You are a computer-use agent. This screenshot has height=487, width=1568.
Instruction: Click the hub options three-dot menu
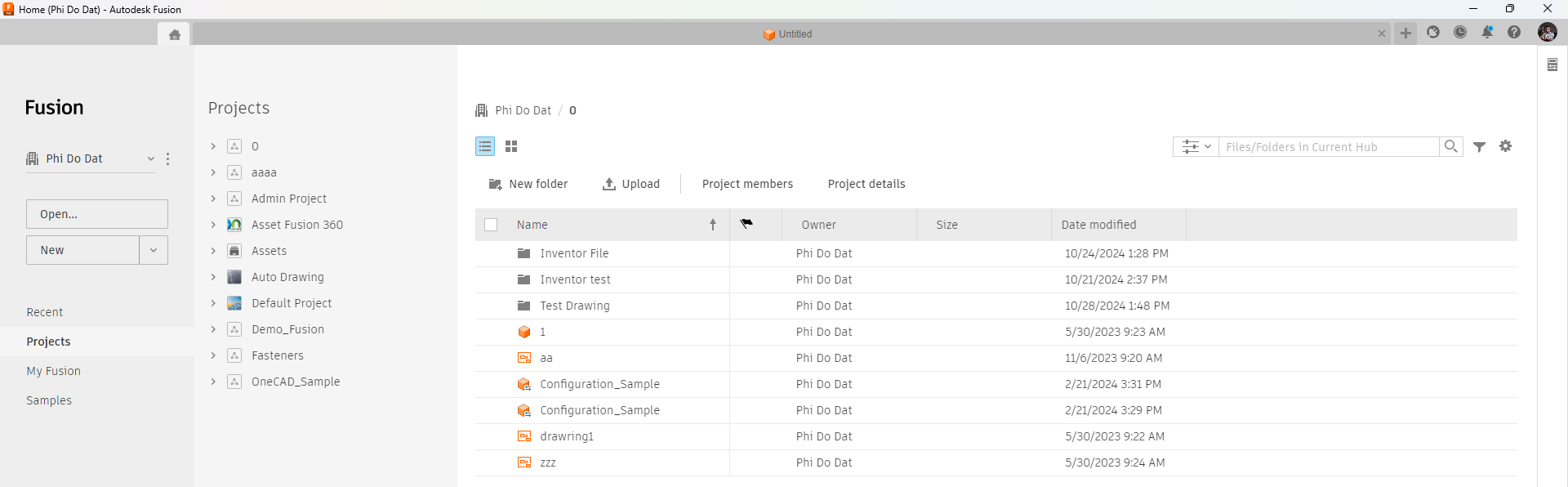tap(167, 159)
